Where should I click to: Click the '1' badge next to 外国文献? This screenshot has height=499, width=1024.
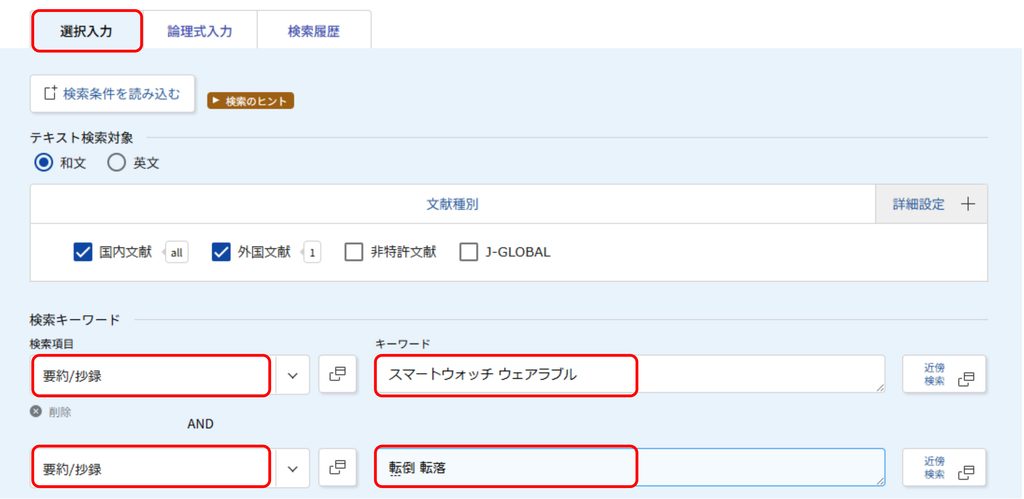pos(312,252)
